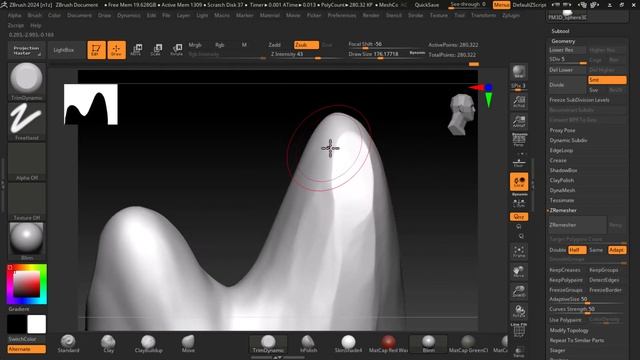Toggle the Floor grid icon
Screen dimensions: 640x360
click(519, 163)
